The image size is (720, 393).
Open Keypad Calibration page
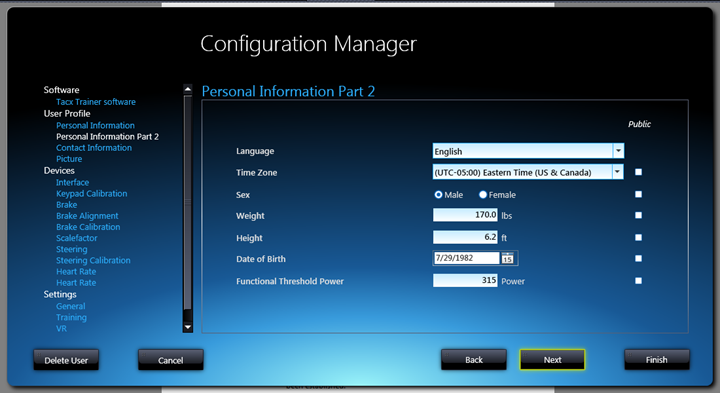91,194
